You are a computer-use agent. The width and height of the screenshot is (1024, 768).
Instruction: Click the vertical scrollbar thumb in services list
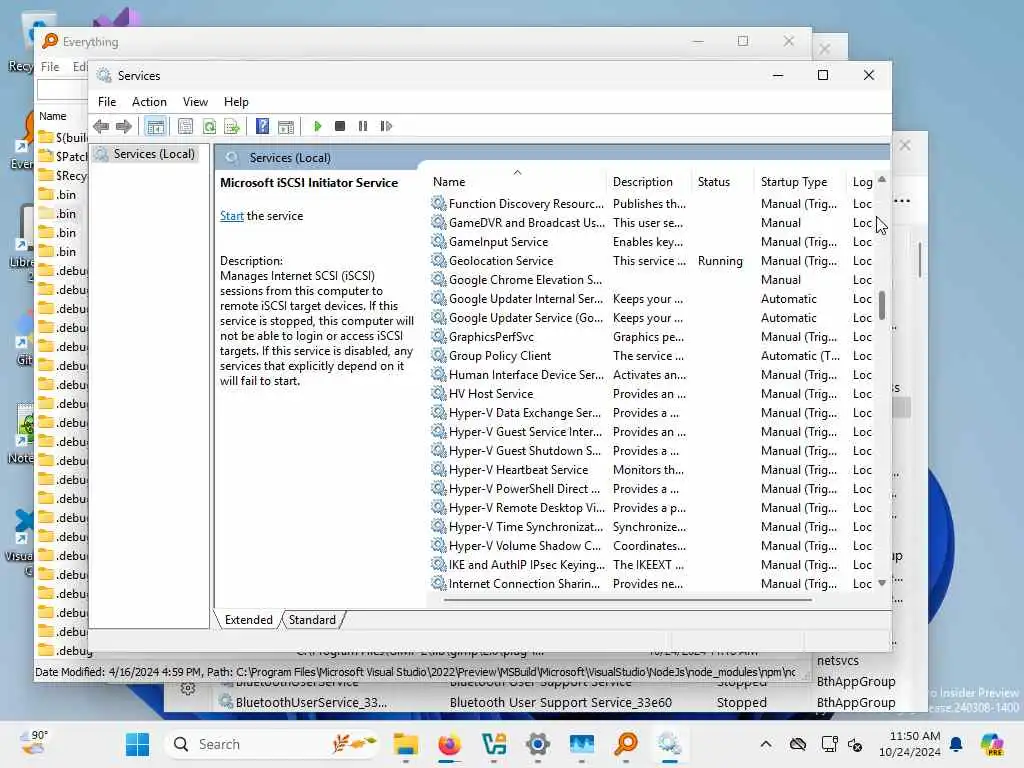click(x=882, y=305)
